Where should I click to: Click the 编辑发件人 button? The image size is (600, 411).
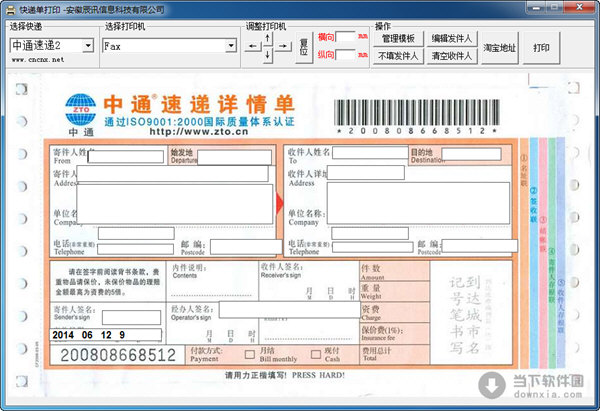(452, 38)
